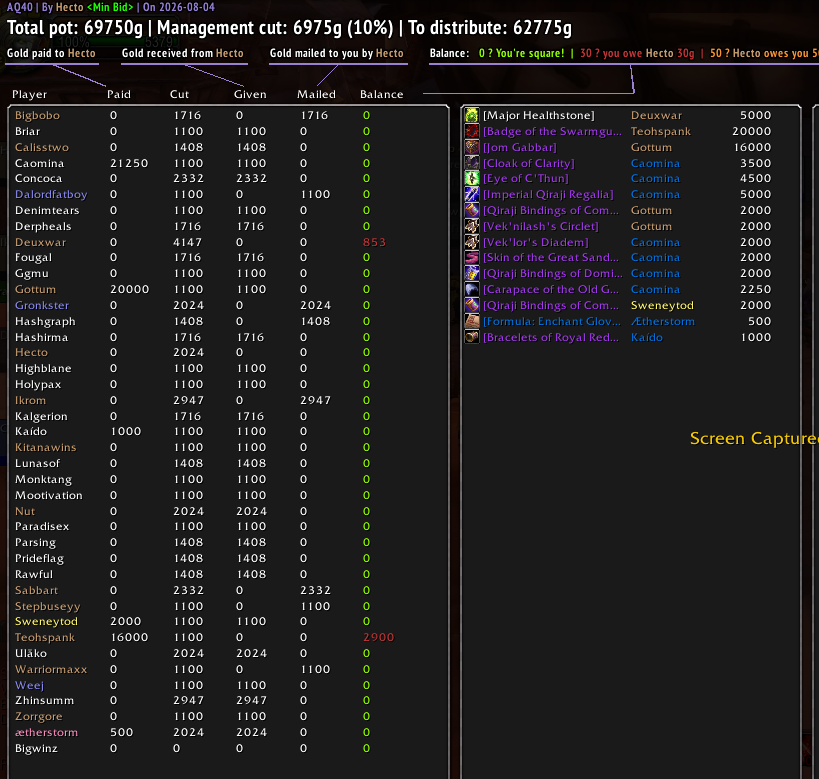Select player Deuxwar in the player list
This screenshot has height=779, width=819.
pos(40,242)
